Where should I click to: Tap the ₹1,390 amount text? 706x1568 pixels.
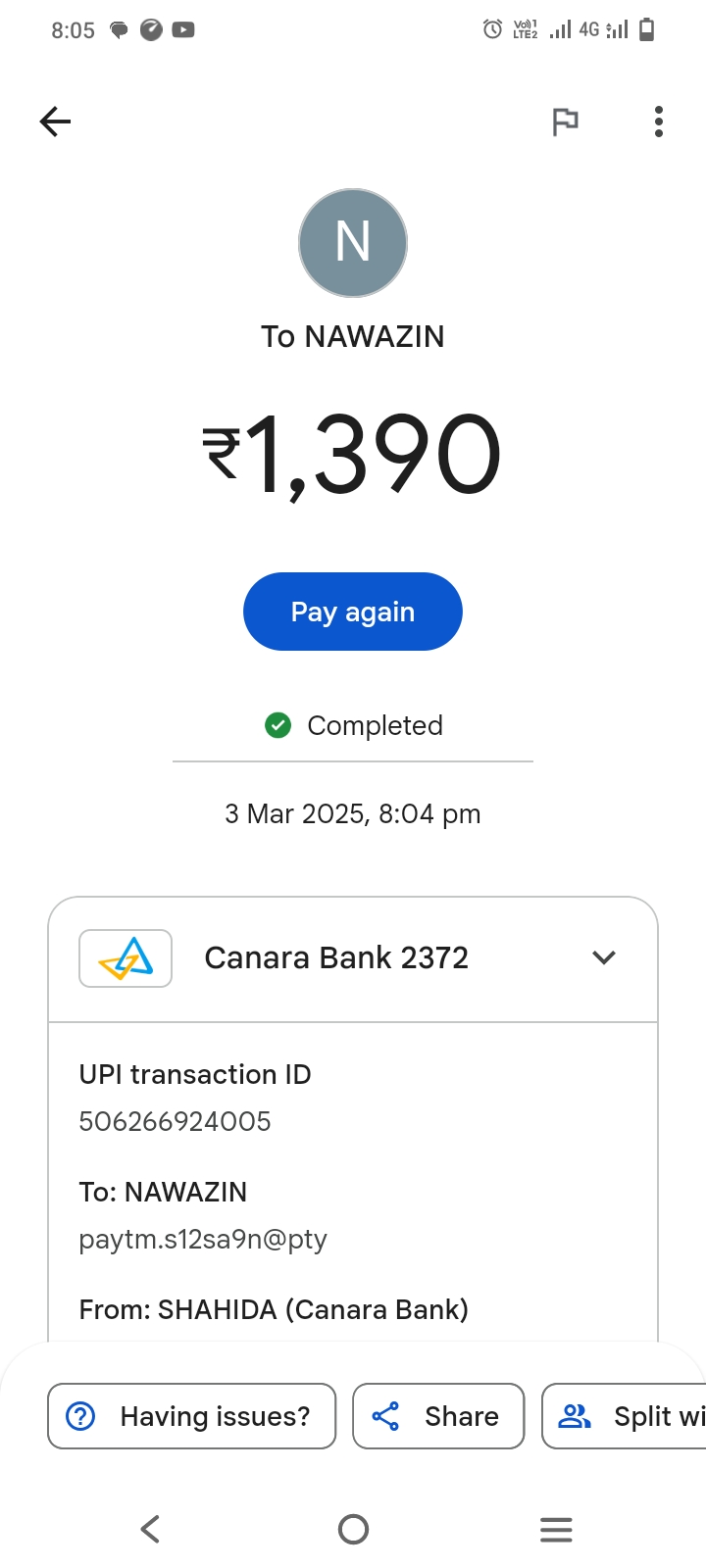pyautogui.click(x=353, y=455)
